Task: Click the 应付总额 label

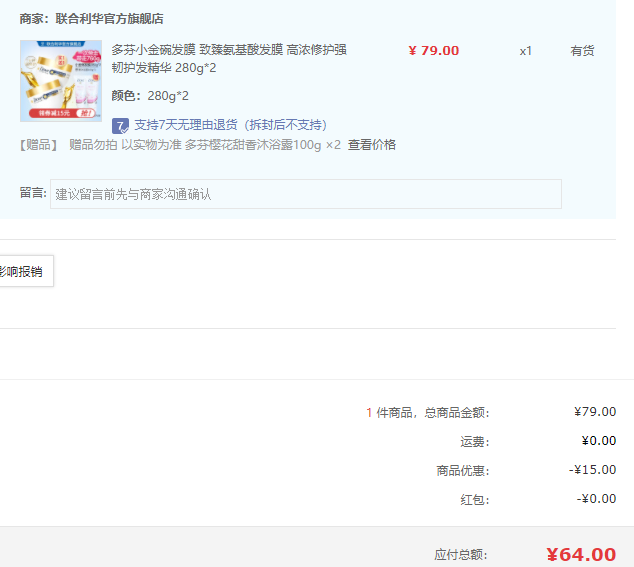Action: (x=461, y=555)
